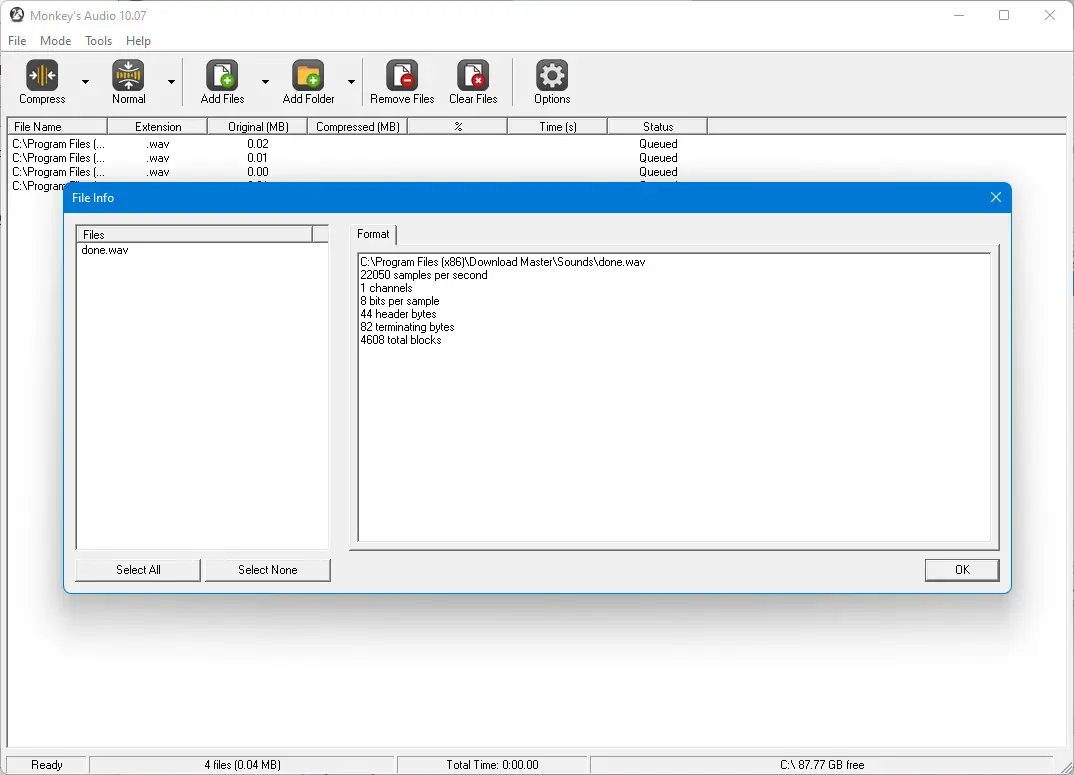Click the Add Files icon
The height and width of the screenshot is (775, 1074).
click(222, 75)
